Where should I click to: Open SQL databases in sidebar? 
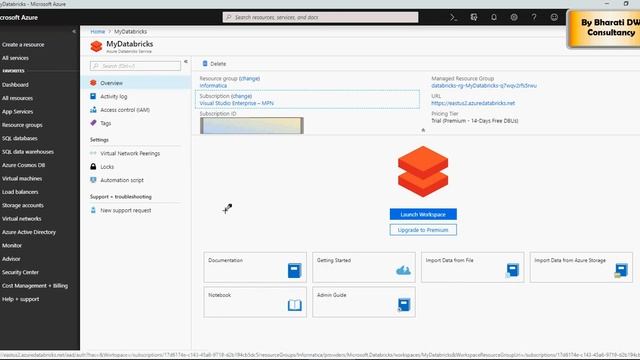(x=20, y=138)
